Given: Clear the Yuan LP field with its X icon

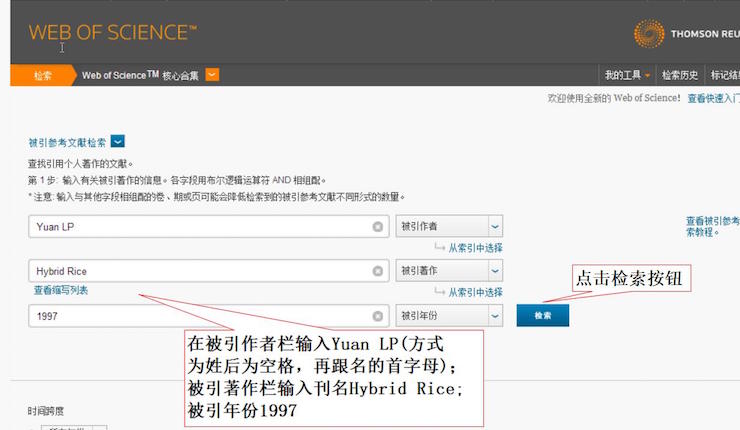Looking at the screenshot, I should pyautogui.click(x=378, y=227).
